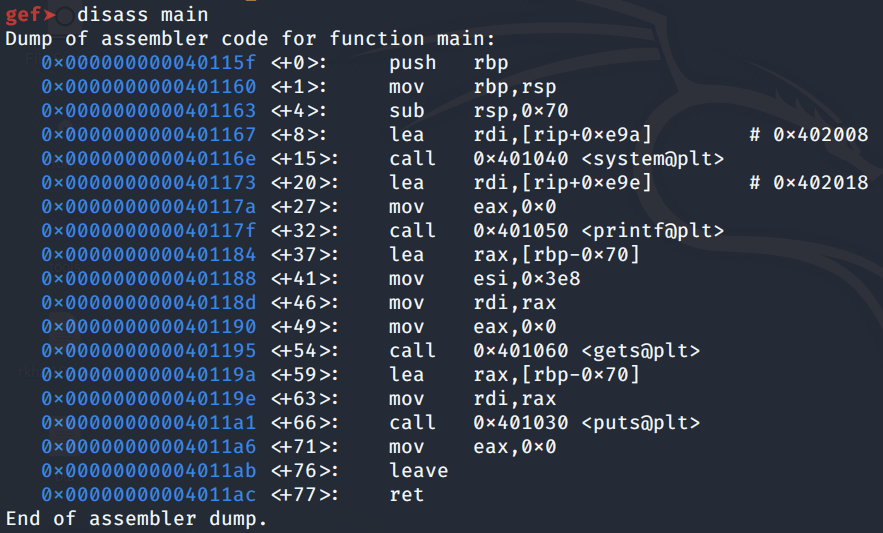Click address 0x000000000040115f at main+0

tap(148, 62)
